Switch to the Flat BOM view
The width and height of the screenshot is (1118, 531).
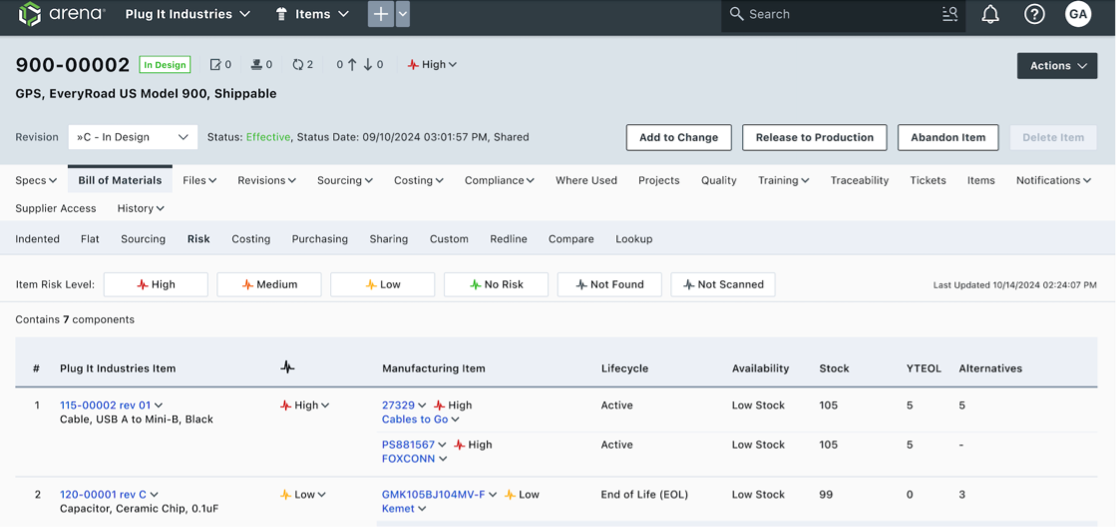tap(90, 239)
